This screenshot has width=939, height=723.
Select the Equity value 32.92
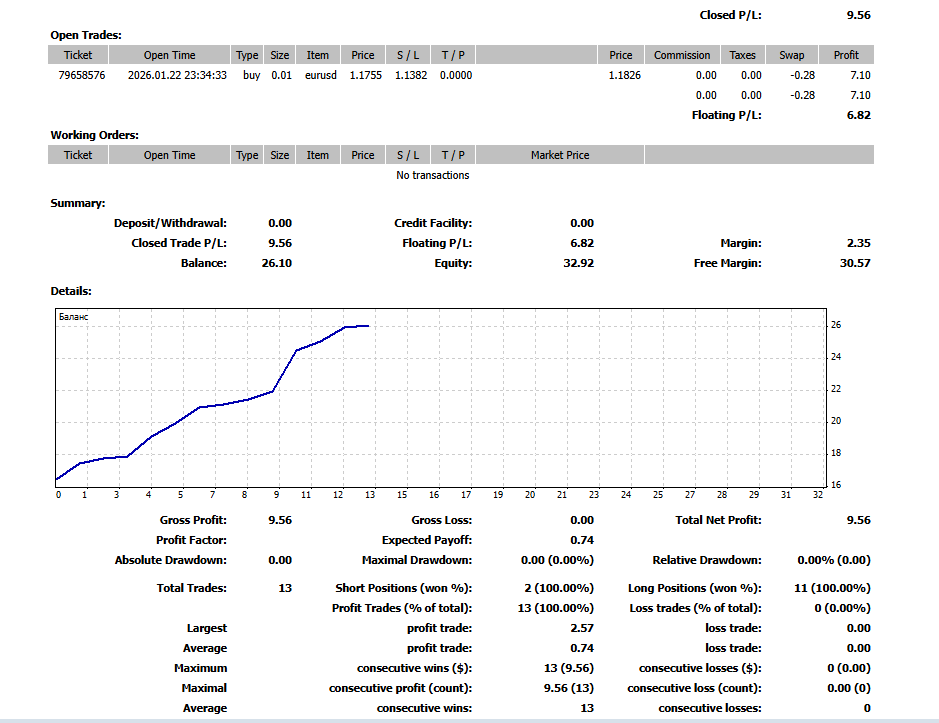[x=578, y=263]
